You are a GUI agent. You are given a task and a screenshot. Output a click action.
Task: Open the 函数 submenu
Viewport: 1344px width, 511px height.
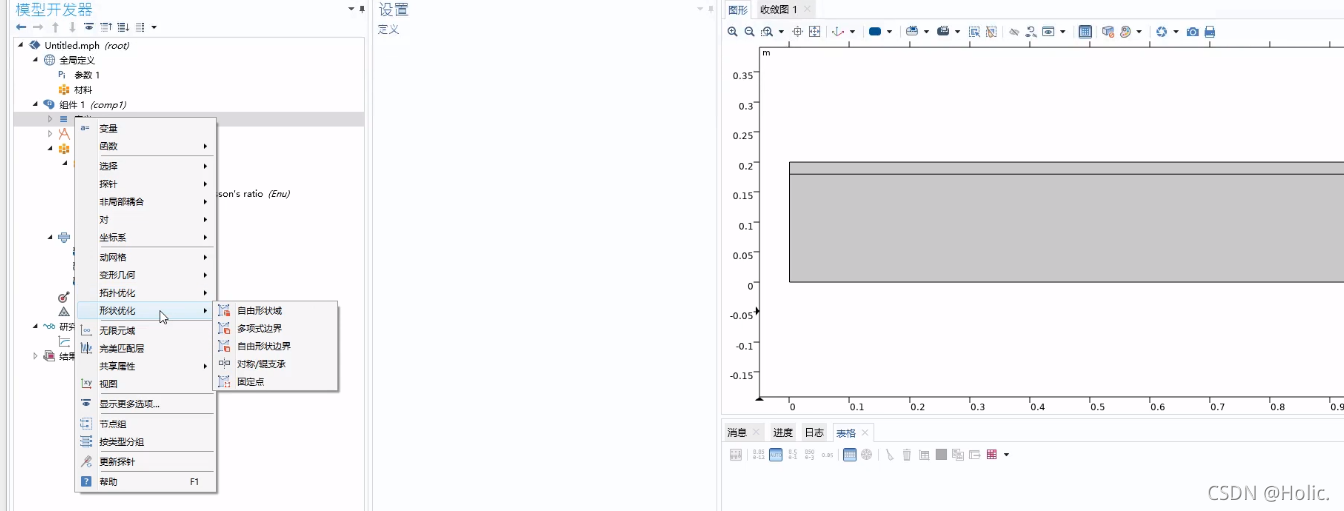point(146,146)
